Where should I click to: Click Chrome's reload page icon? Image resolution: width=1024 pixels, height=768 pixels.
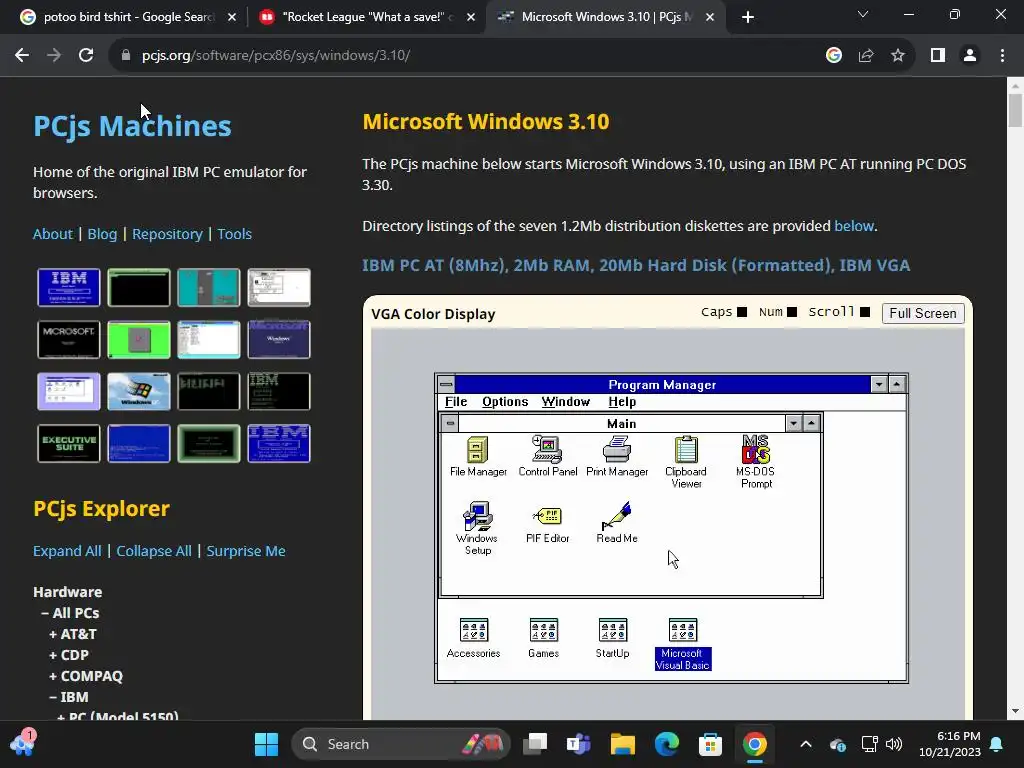86,56
